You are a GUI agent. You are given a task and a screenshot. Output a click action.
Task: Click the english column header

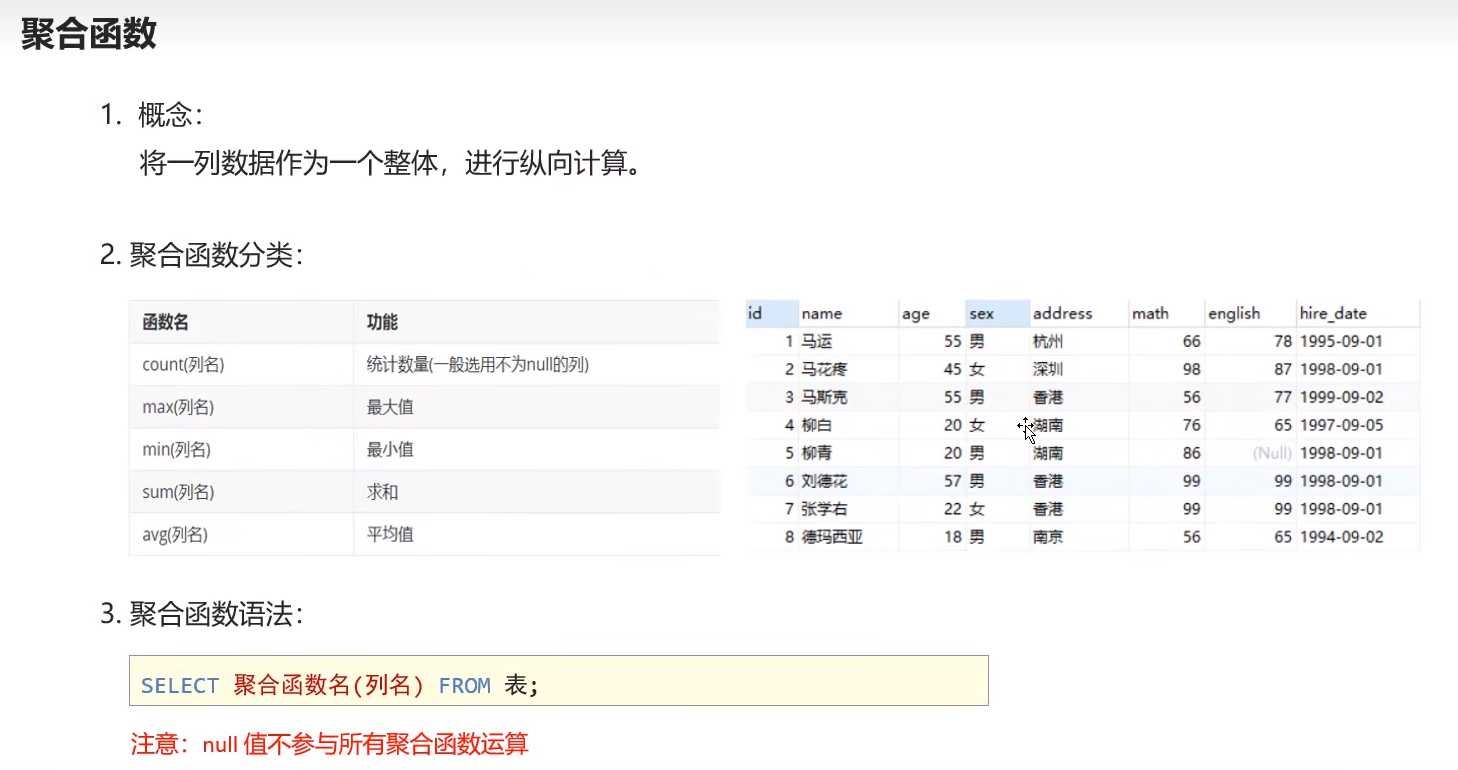click(x=1234, y=314)
